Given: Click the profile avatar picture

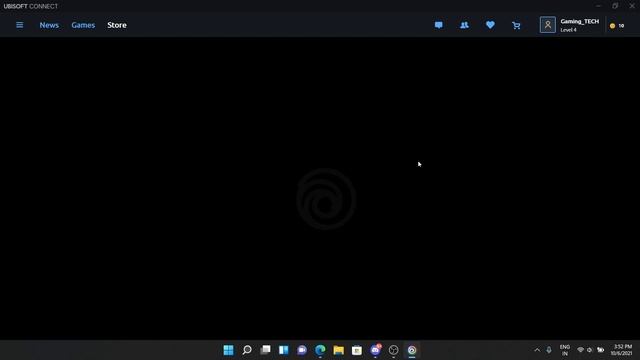Looking at the screenshot, I should (x=548, y=25).
